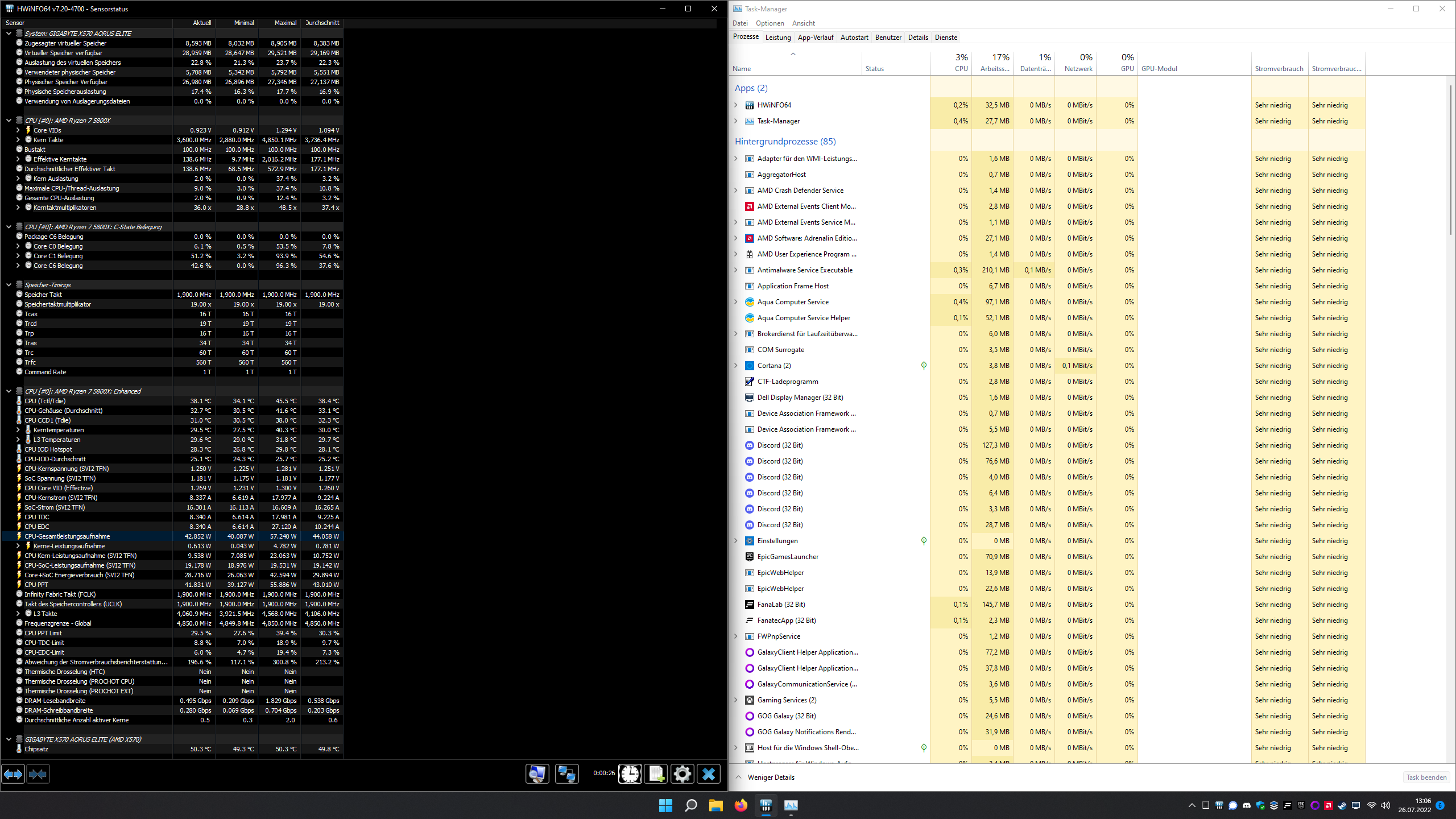Click the shrink columns arrows icon

[x=38, y=774]
